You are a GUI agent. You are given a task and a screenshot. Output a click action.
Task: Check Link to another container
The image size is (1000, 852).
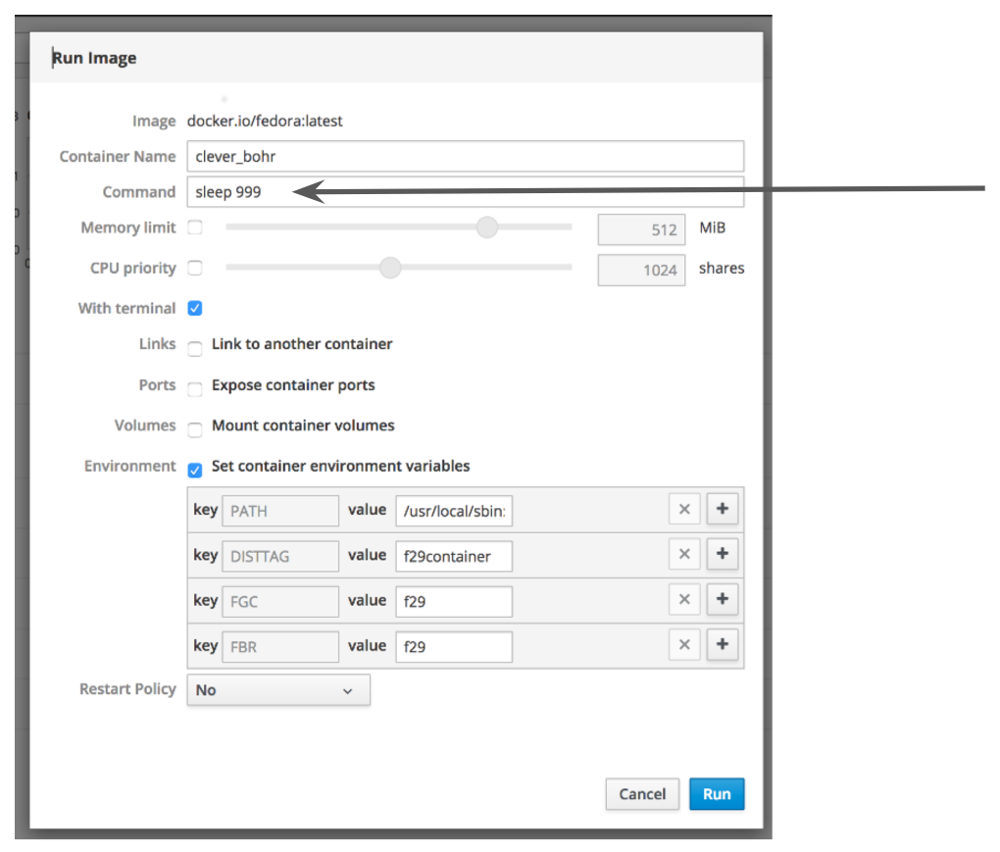tap(195, 348)
